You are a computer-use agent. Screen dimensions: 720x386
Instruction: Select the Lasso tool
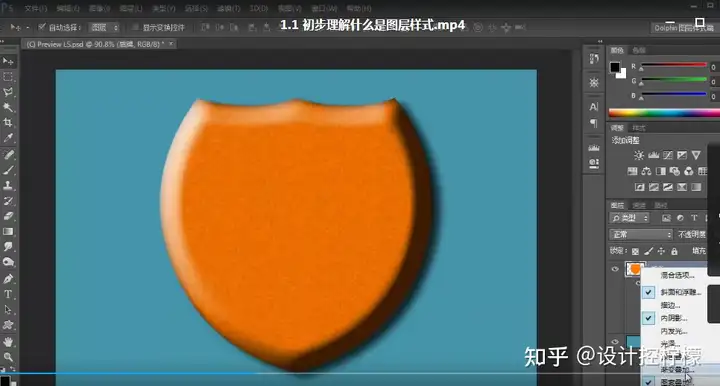point(8,92)
